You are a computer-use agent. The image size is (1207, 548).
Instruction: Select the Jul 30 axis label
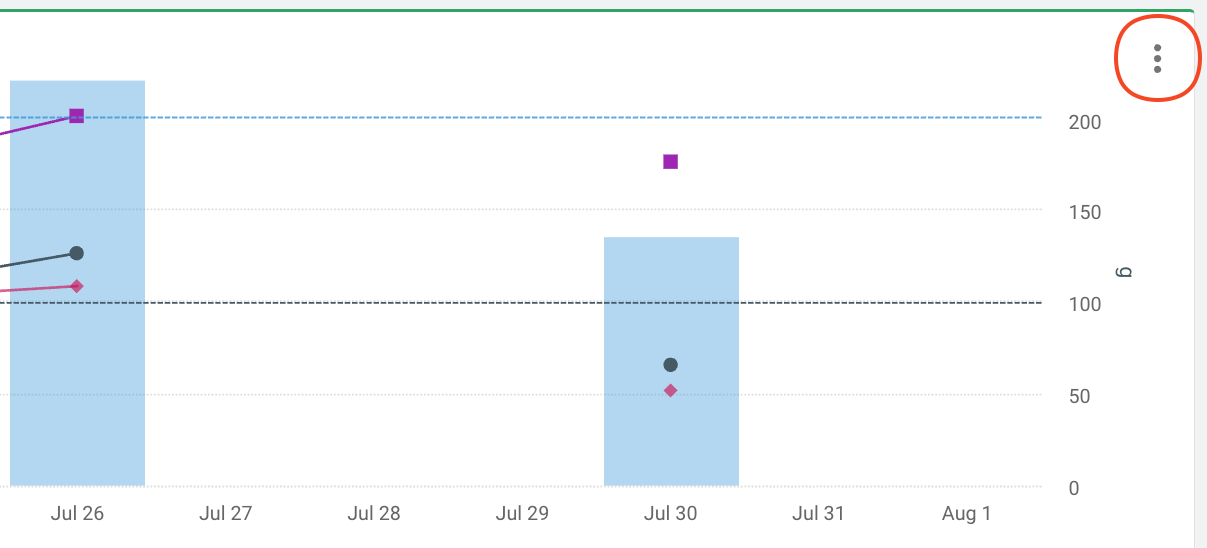tap(671, 514)
